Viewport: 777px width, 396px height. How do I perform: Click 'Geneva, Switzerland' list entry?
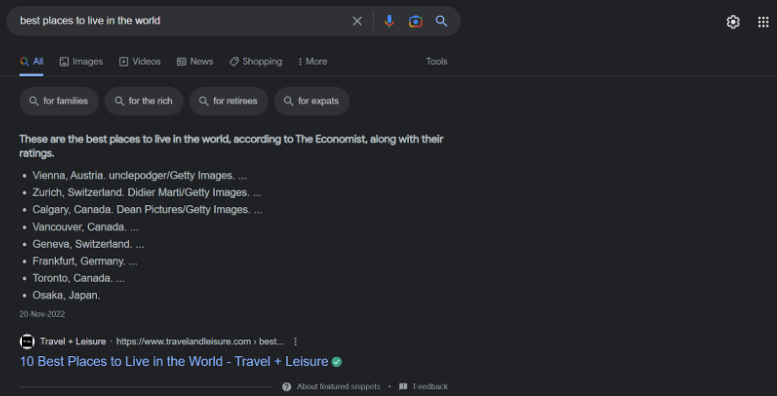[x=88, y=244]
